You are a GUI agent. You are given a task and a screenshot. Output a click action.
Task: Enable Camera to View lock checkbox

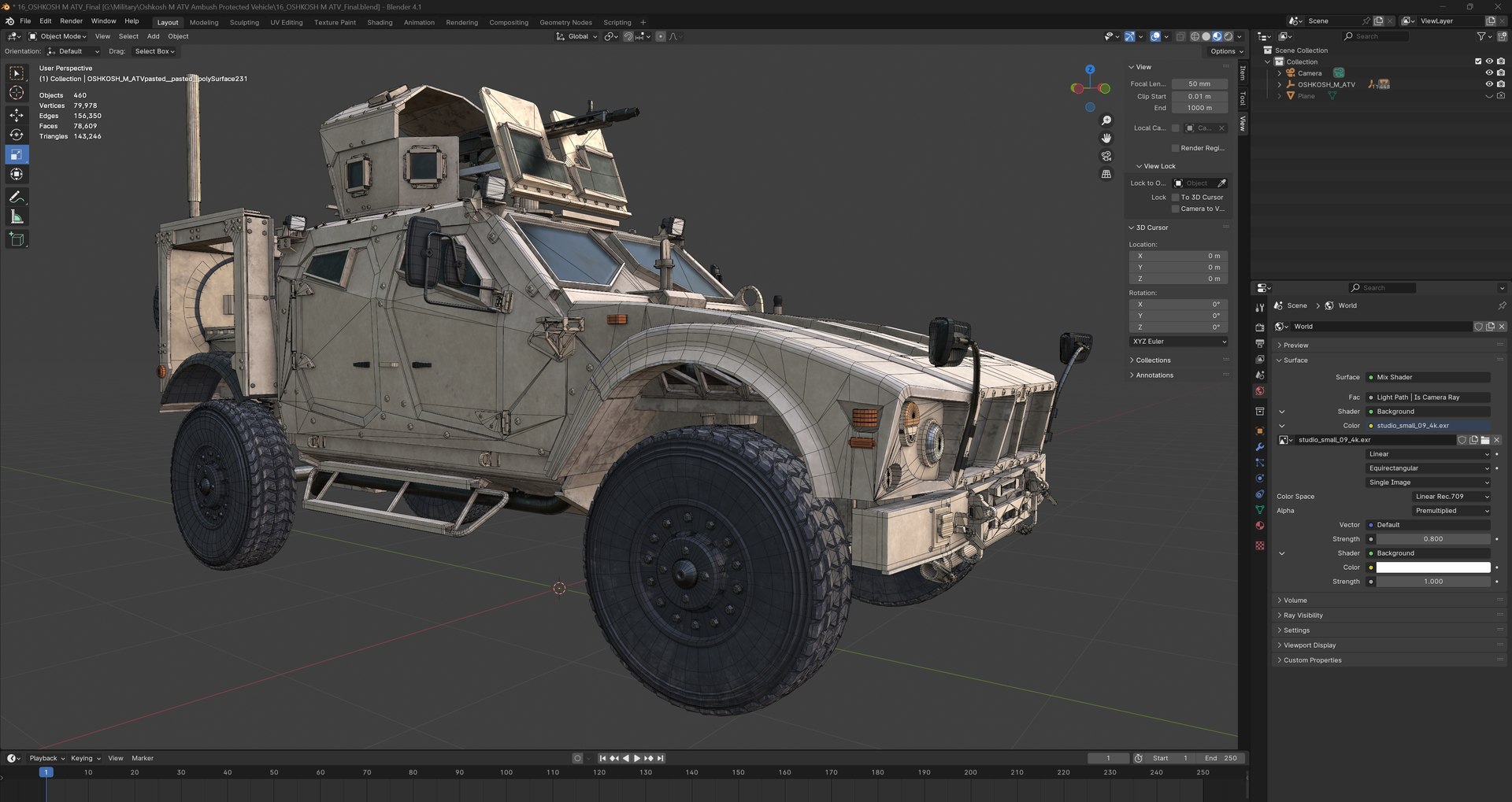click(1176, 209)
